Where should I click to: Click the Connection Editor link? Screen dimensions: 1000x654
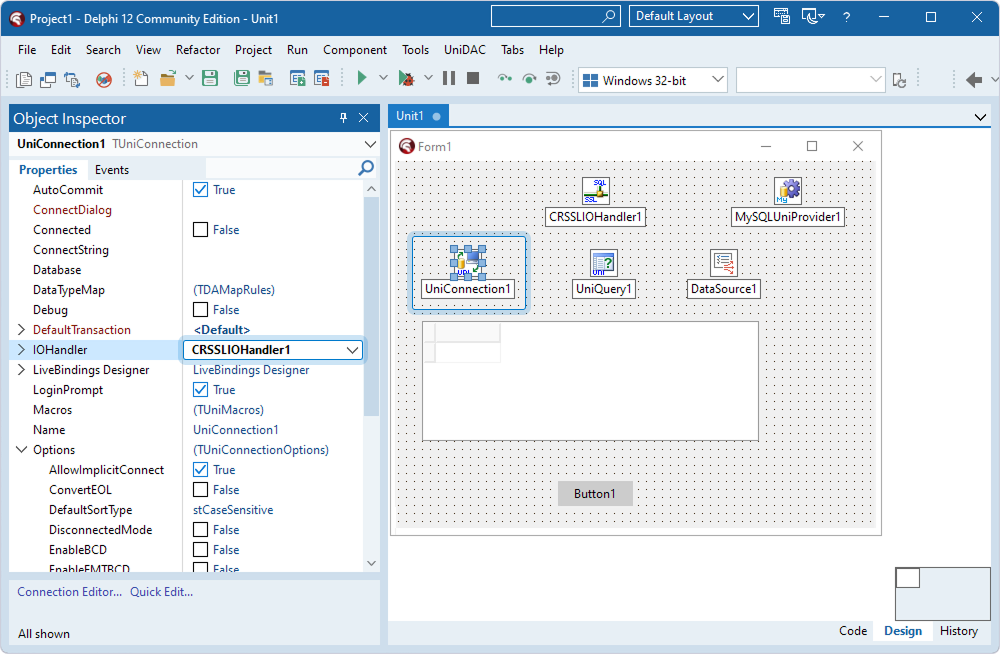[x=70, y=591]
